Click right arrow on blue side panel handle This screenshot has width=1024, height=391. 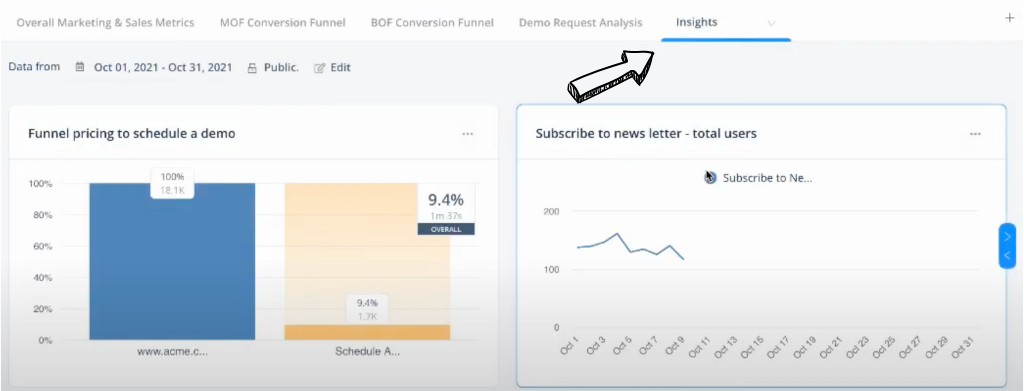pyautogui.click(x=1007, y=236)
